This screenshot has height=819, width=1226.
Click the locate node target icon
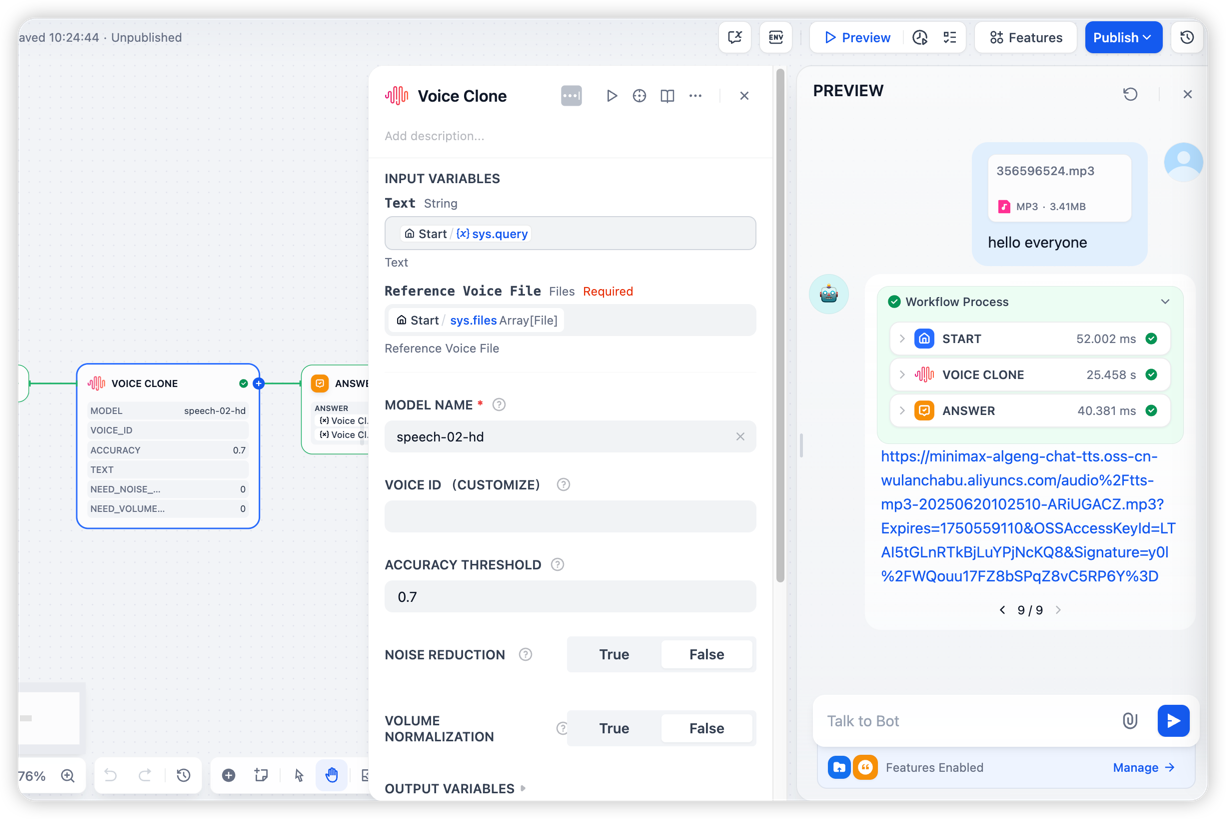[x=640, y=96]
